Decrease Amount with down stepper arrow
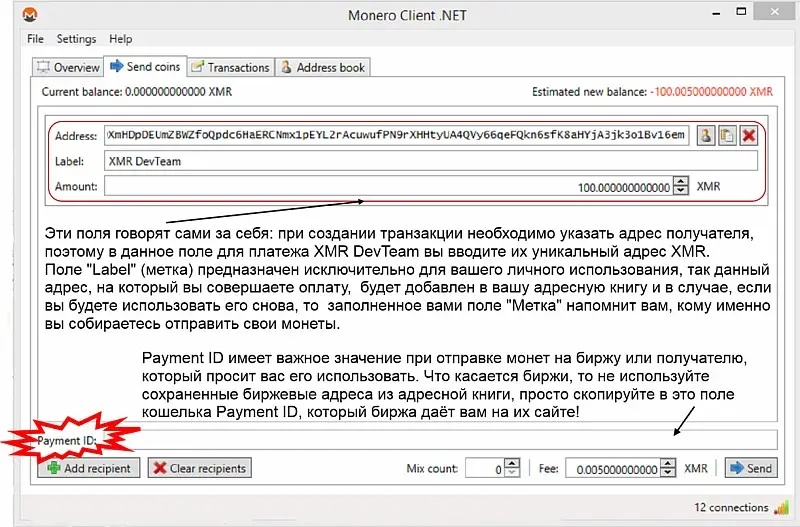This screenshot has width=800, height=527. tap(681, 191)
